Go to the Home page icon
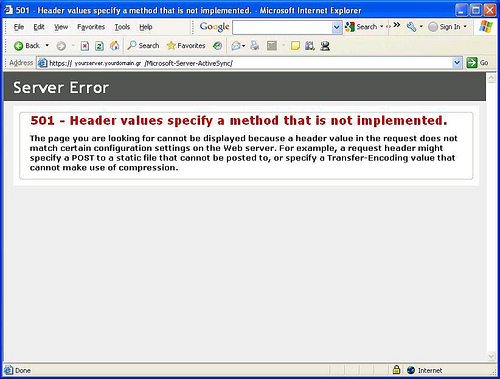Image resolution: width=500 pixels, height=379 pixels. (x=114, y=46)
